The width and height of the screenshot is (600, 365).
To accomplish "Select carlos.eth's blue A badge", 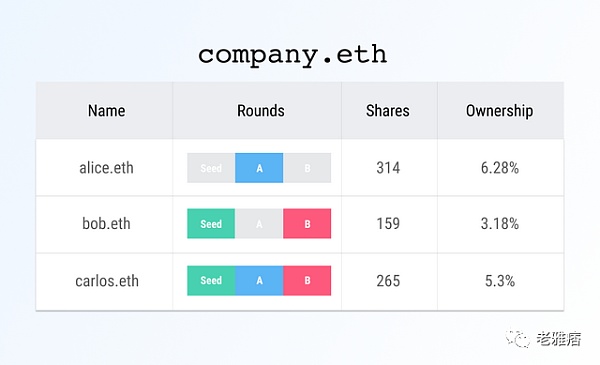I will tap(259, 280).
